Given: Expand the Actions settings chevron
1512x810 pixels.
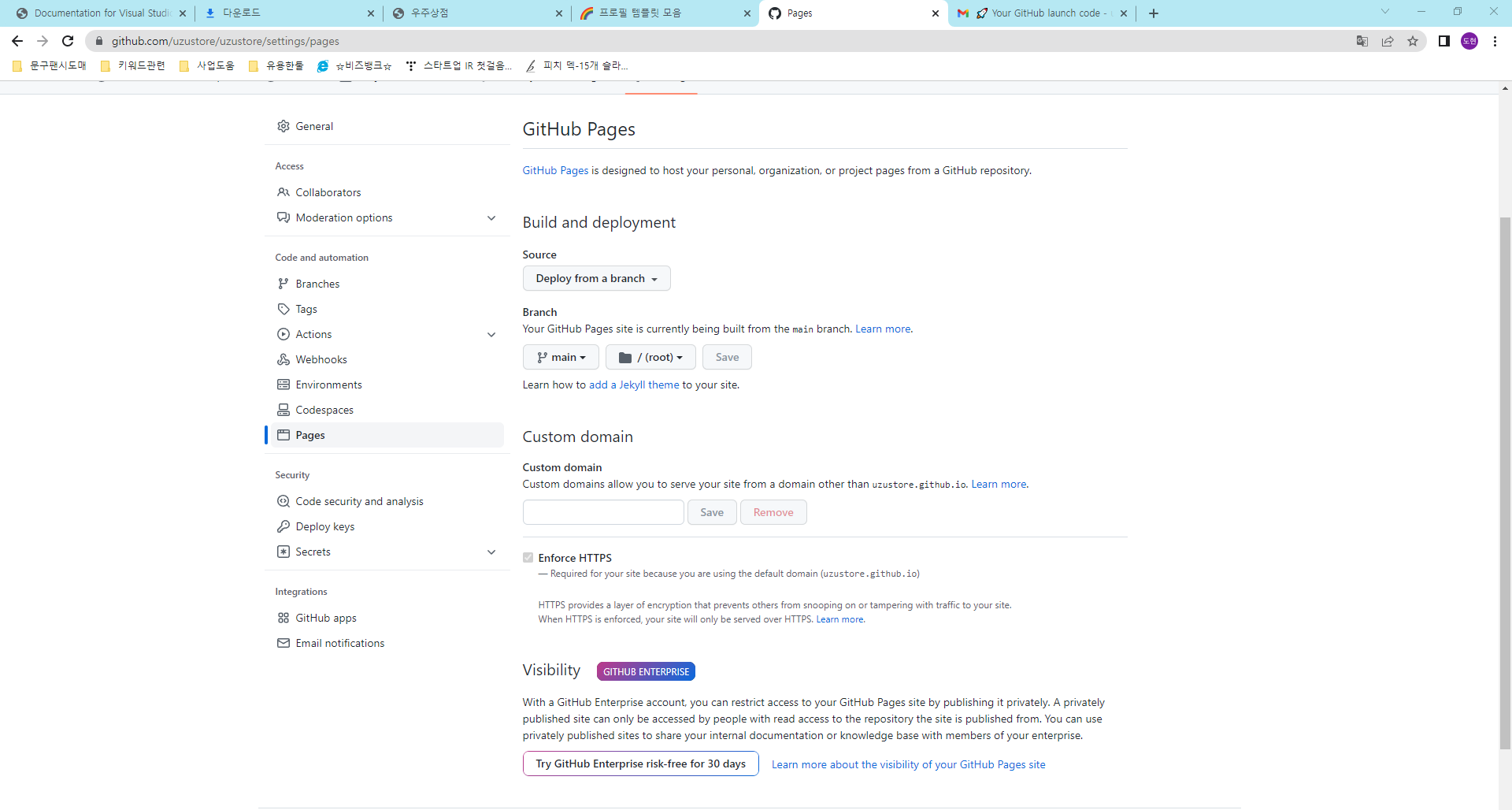Looking at the screenshot, I should pos(491,334).
